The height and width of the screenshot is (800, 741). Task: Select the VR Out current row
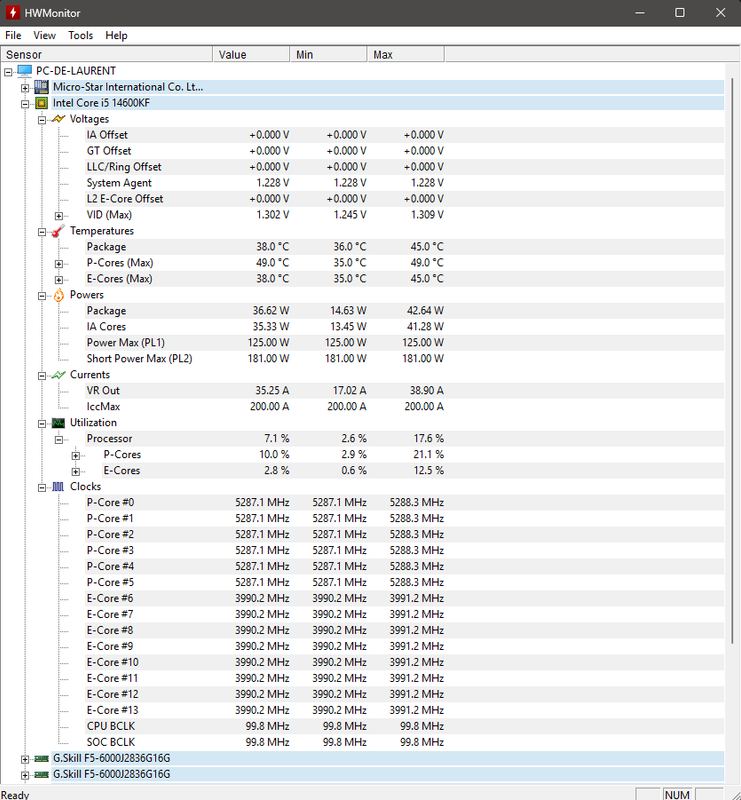(404, 390)
